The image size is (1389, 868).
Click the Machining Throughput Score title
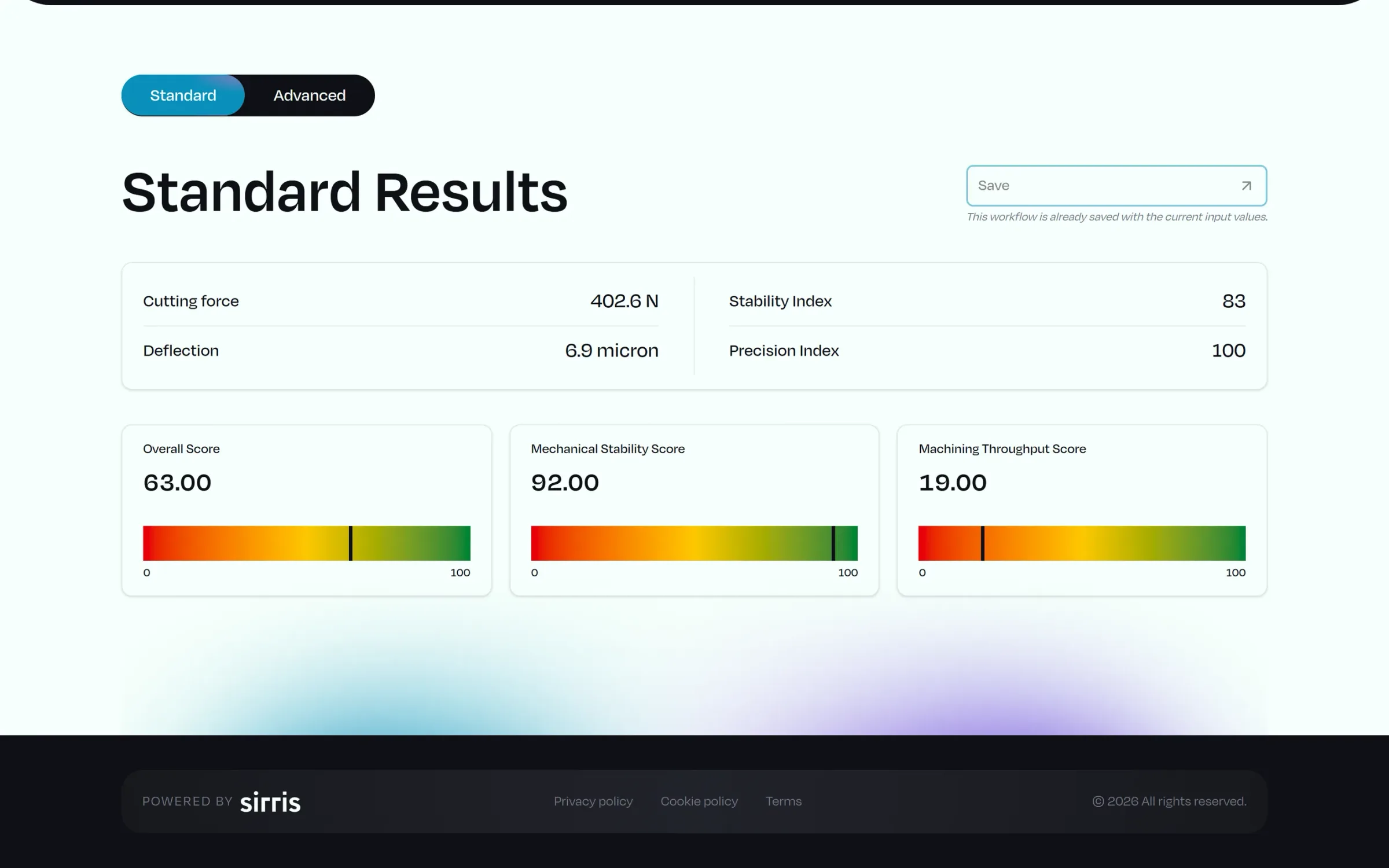[1002, 449]
